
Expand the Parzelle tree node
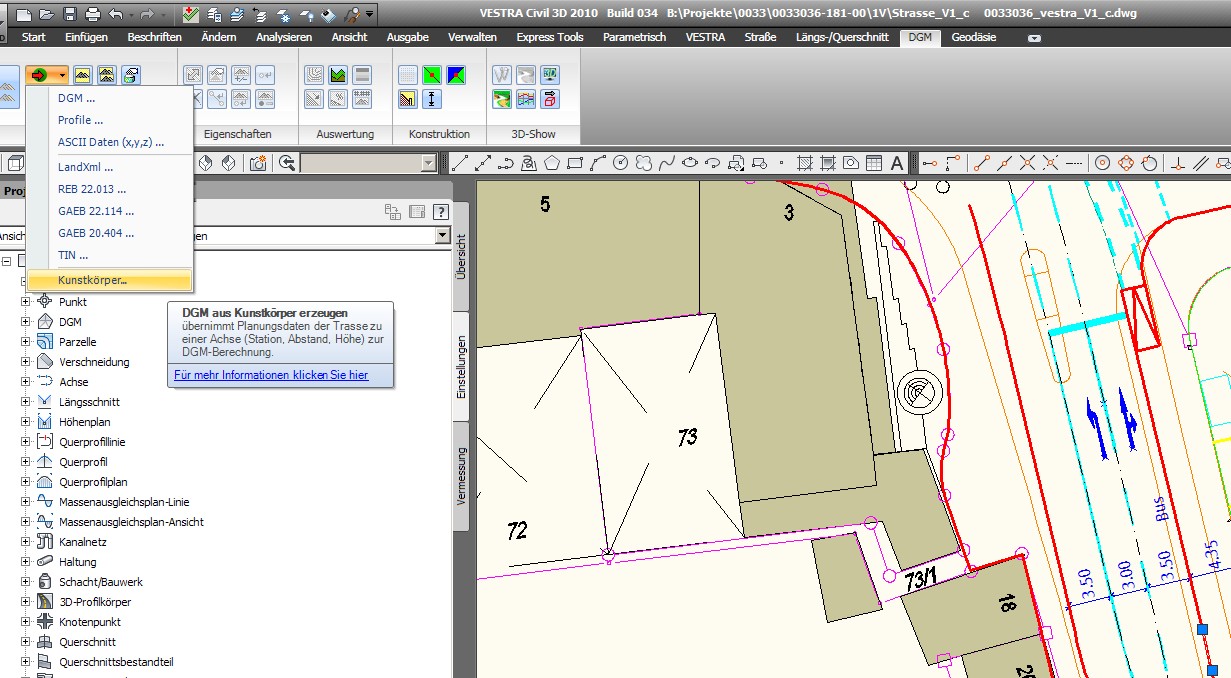click(26, 342)
